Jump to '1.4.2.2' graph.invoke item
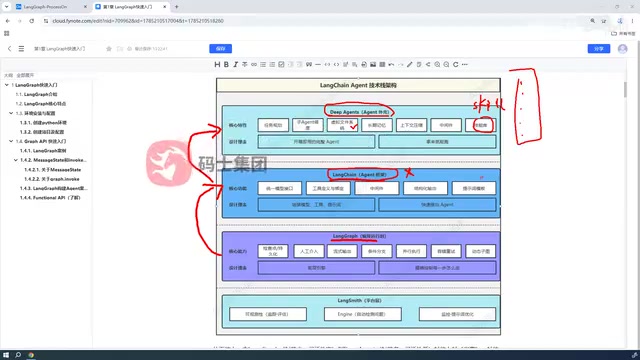Screen dimensions: 640x360 [52, 179]
